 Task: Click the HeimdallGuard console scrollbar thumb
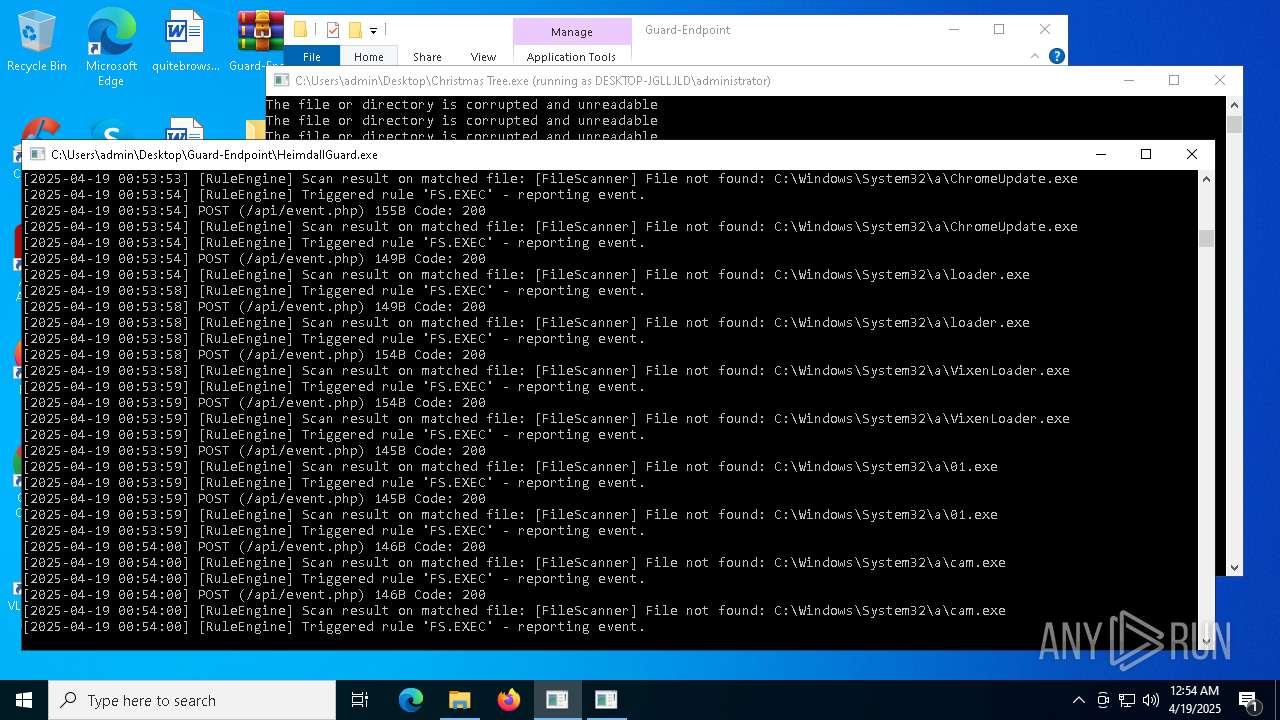[x=1206, y=238]
